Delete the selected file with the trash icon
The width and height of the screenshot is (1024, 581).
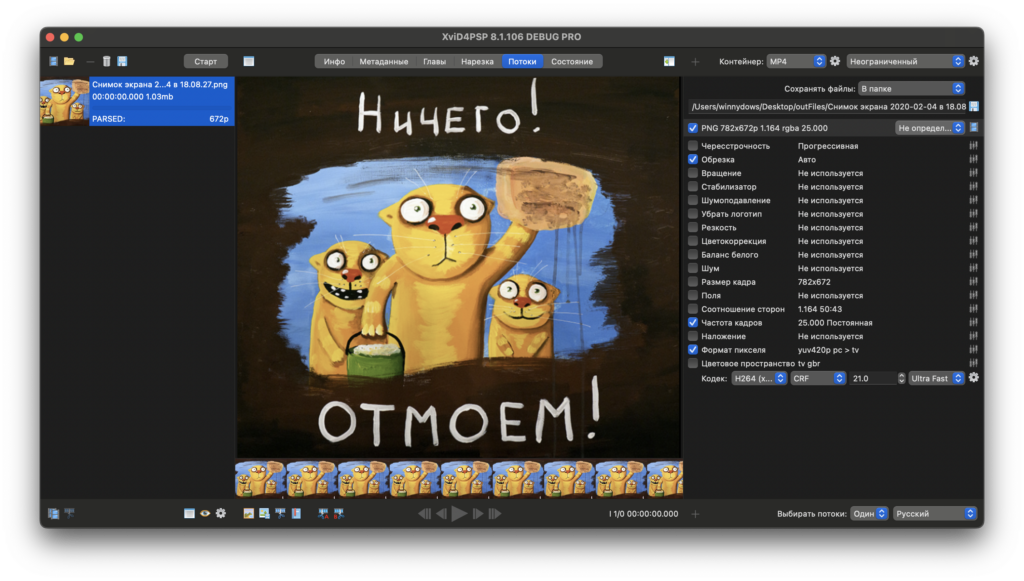106,61
